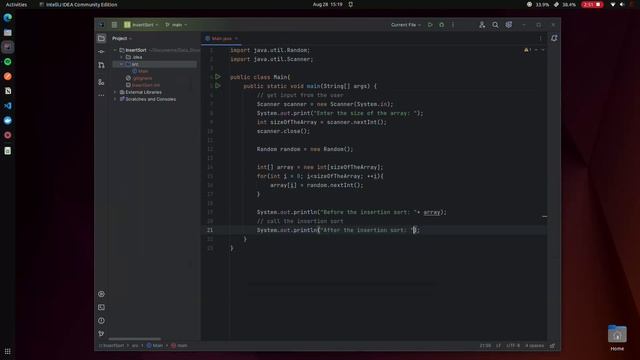Click line 21 in the editor gutter
The image size is (640, 360).
pyautogui.click(x=210, y=230)
